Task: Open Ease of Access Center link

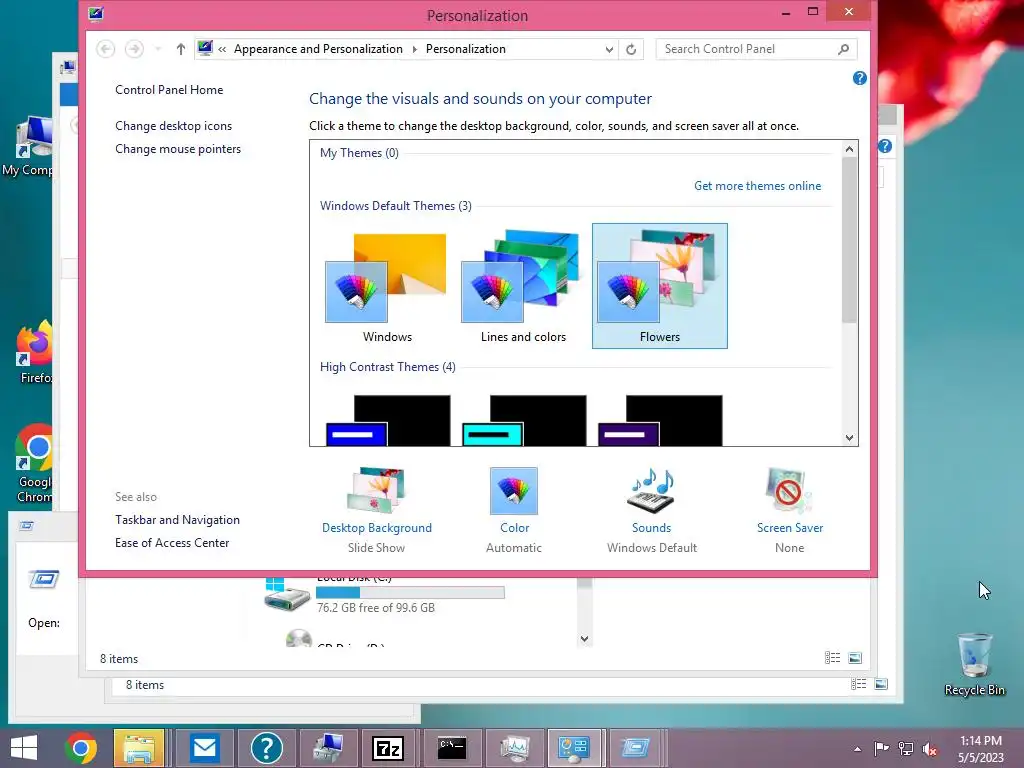Action: (x=172, y=543)
